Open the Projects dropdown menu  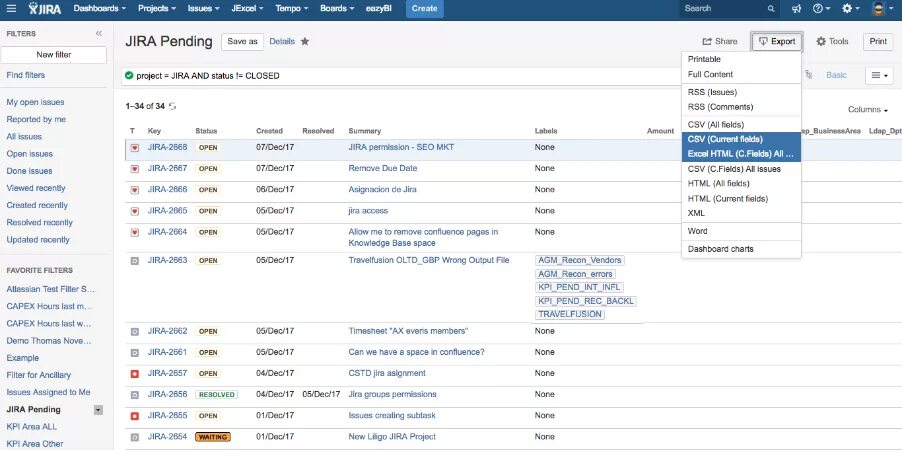pyautogui.click(x=157, y=9)
